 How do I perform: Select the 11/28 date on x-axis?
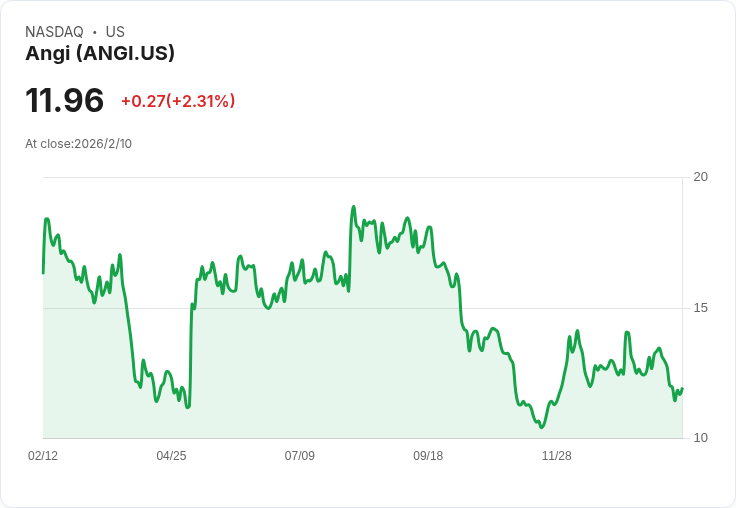(556, 456)
